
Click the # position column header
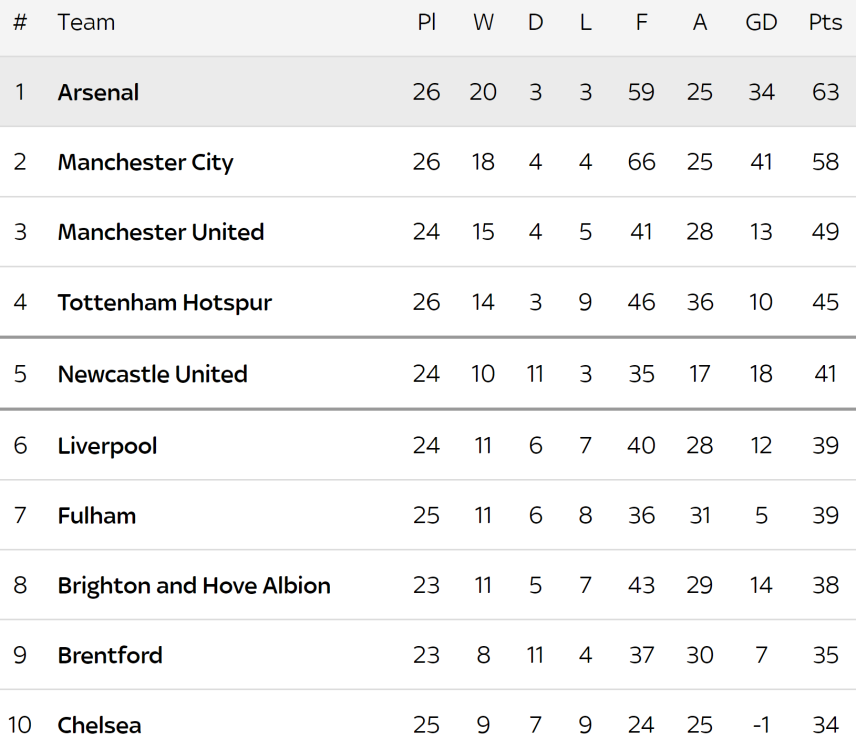(x=20, y=23)
